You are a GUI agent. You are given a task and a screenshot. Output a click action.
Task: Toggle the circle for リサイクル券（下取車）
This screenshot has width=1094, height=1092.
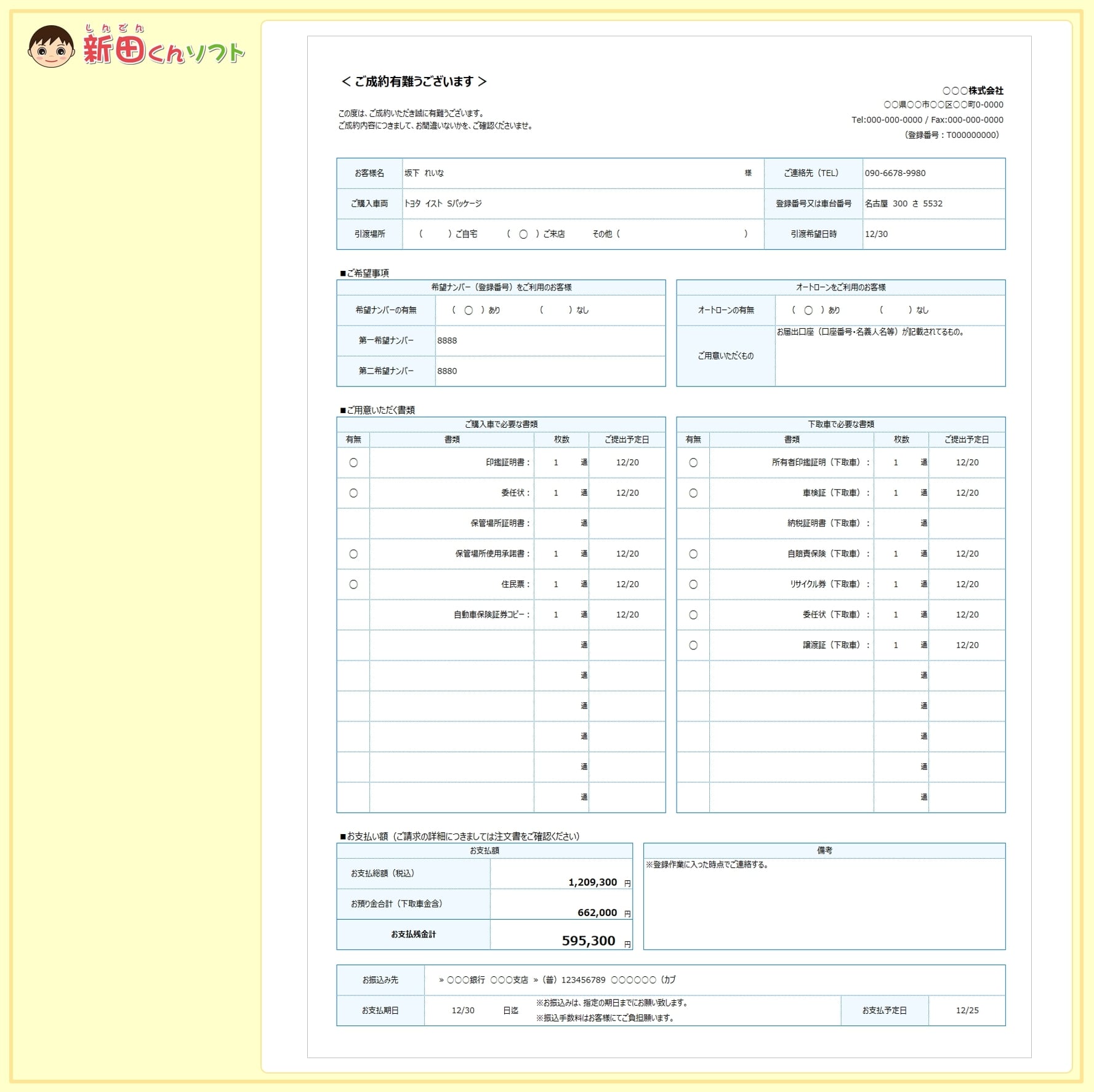[693, 585]
